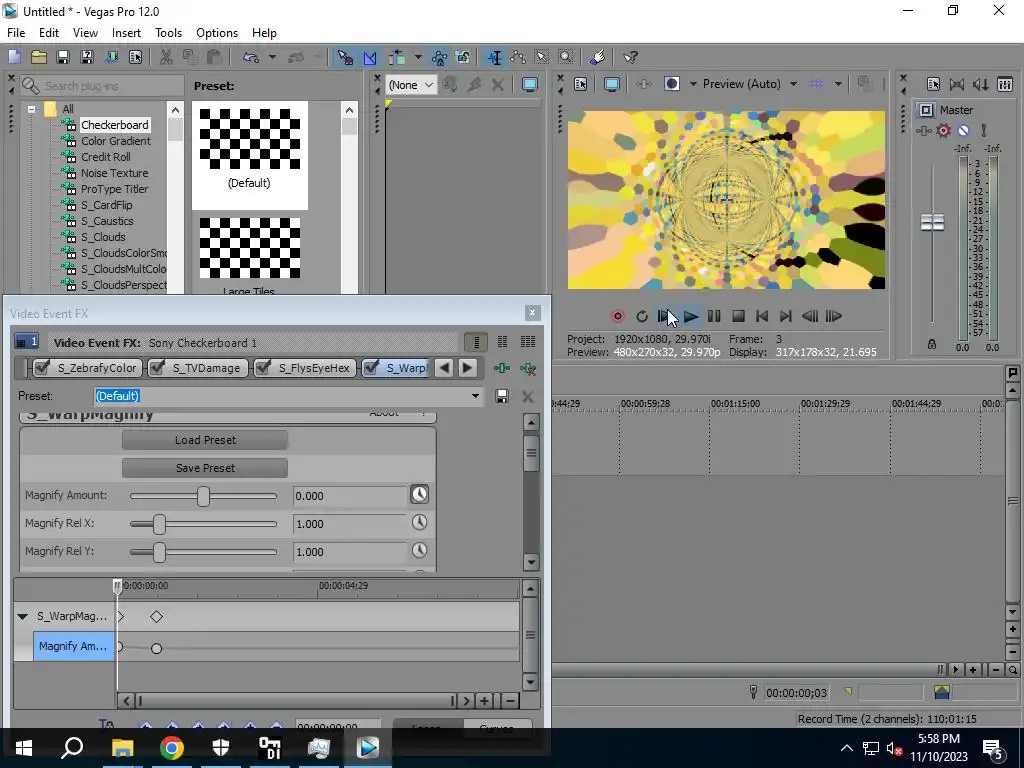The width and height of the screenshot is (1024, 768).
Task: Click the Master bus Mute icon
Action: (963, 131)
